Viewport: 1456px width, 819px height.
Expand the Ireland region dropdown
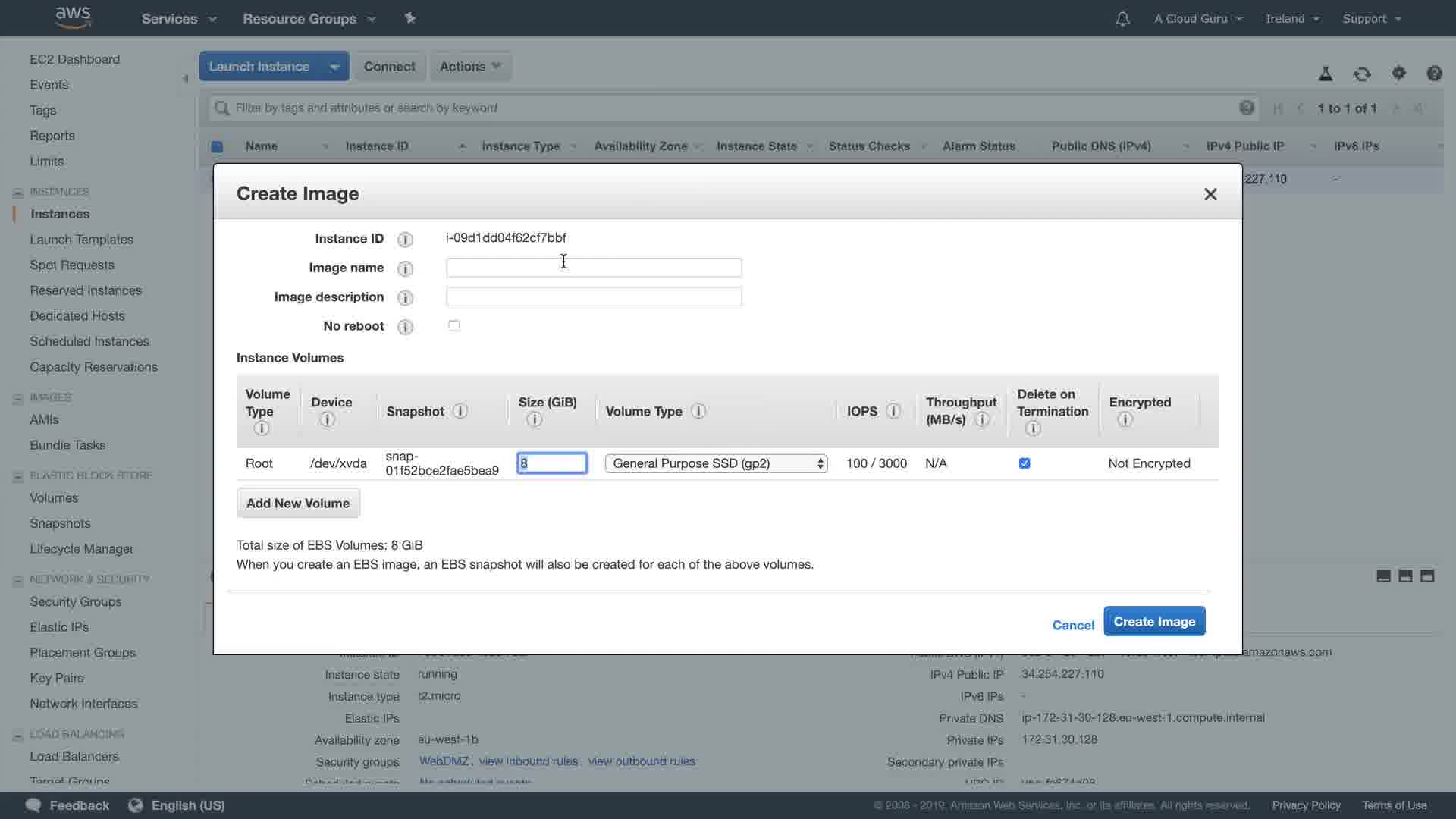[x=1291, y=19]
